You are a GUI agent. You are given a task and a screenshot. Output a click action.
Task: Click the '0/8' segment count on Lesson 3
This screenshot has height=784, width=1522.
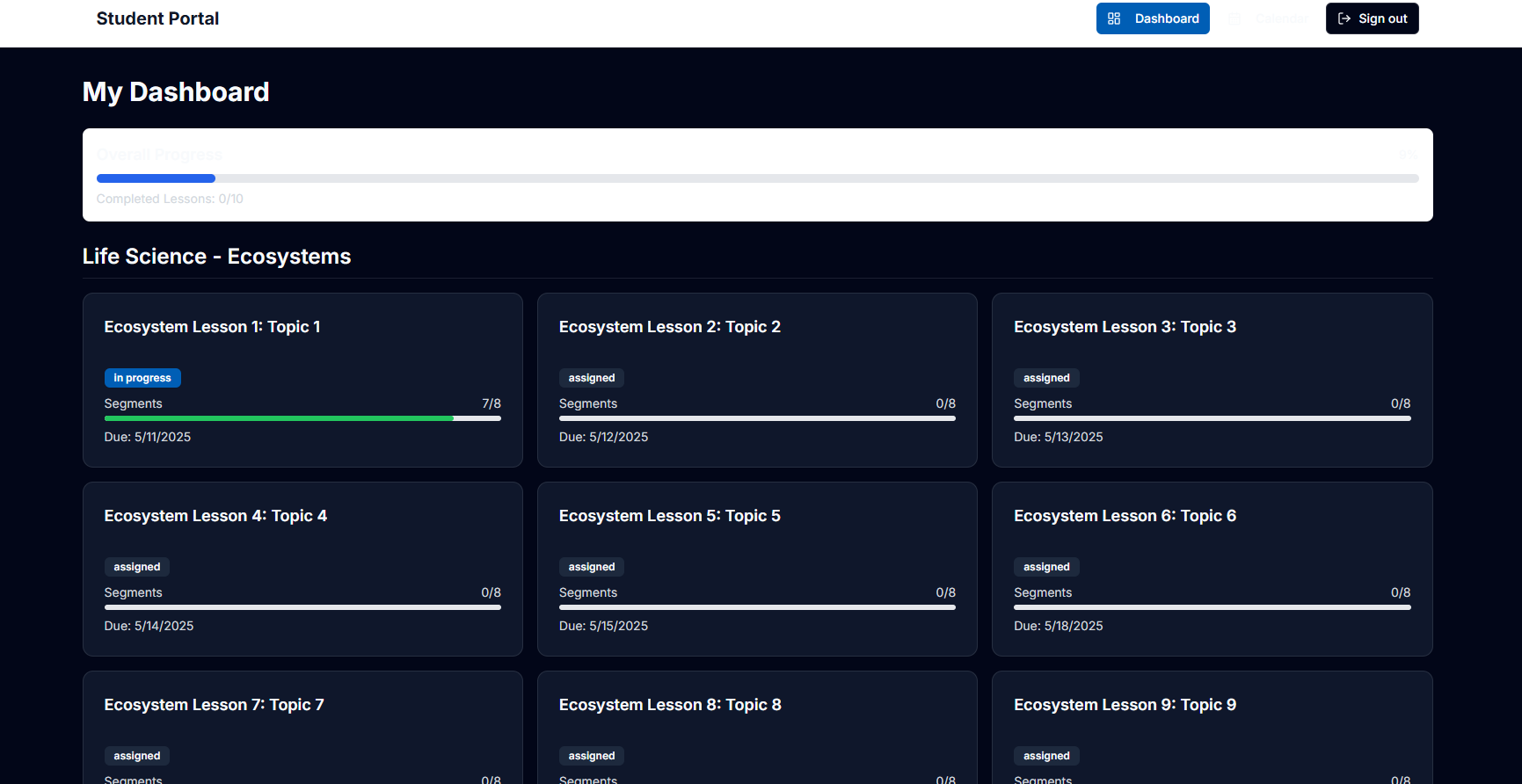point(1401,403)
